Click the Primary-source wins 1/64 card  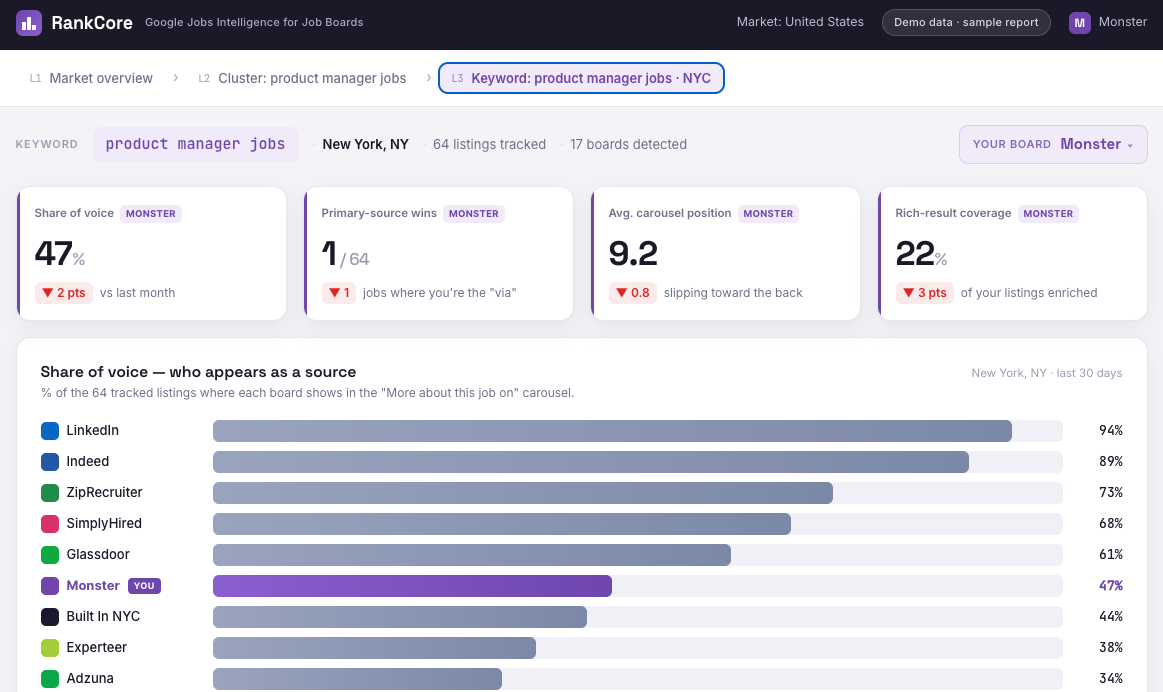pyautogui.click(x=438, y=254)
